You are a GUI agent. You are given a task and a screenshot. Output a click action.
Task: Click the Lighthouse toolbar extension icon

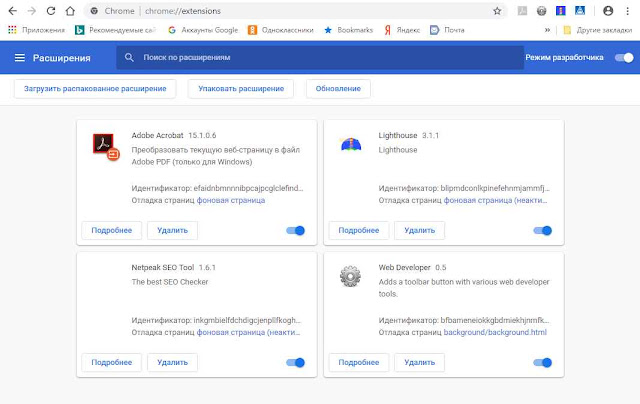pos(560,11)
